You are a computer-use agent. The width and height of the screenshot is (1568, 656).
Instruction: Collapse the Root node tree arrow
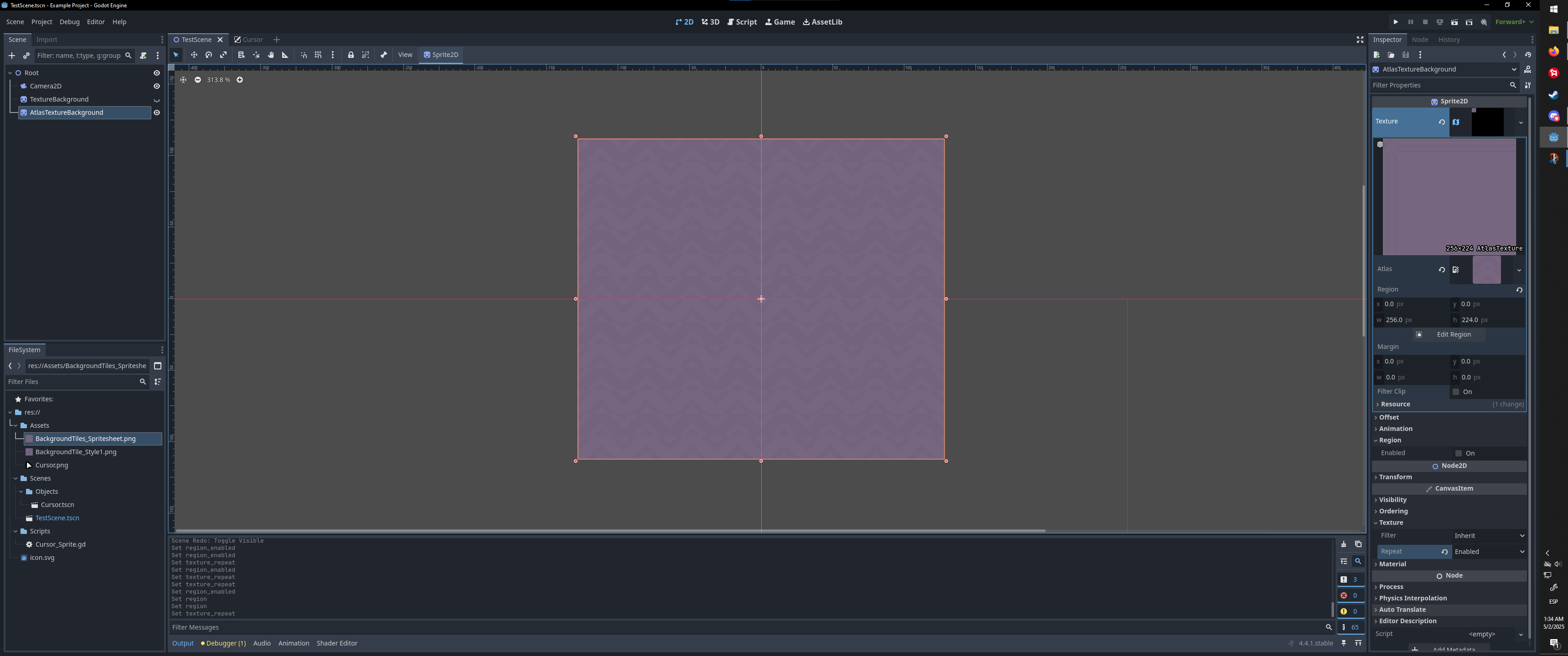click(x=10, y=73)
